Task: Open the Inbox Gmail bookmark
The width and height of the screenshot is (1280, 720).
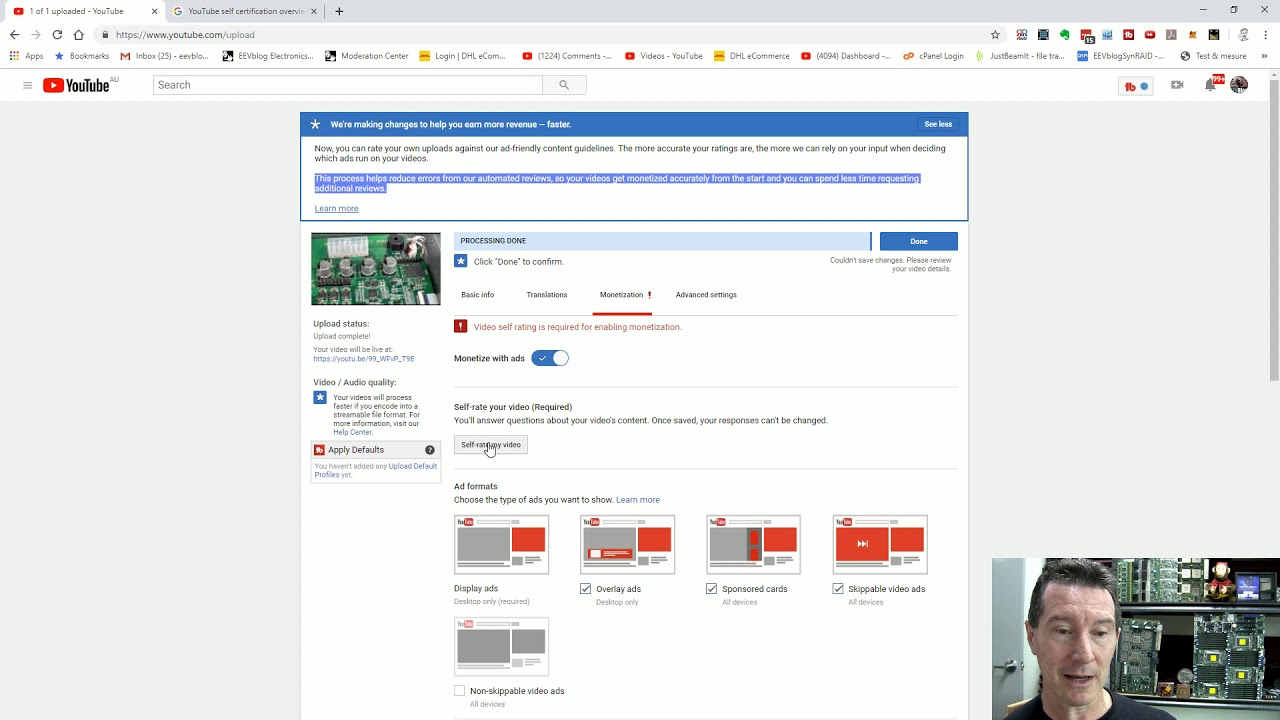Action: tap(164, 56)
